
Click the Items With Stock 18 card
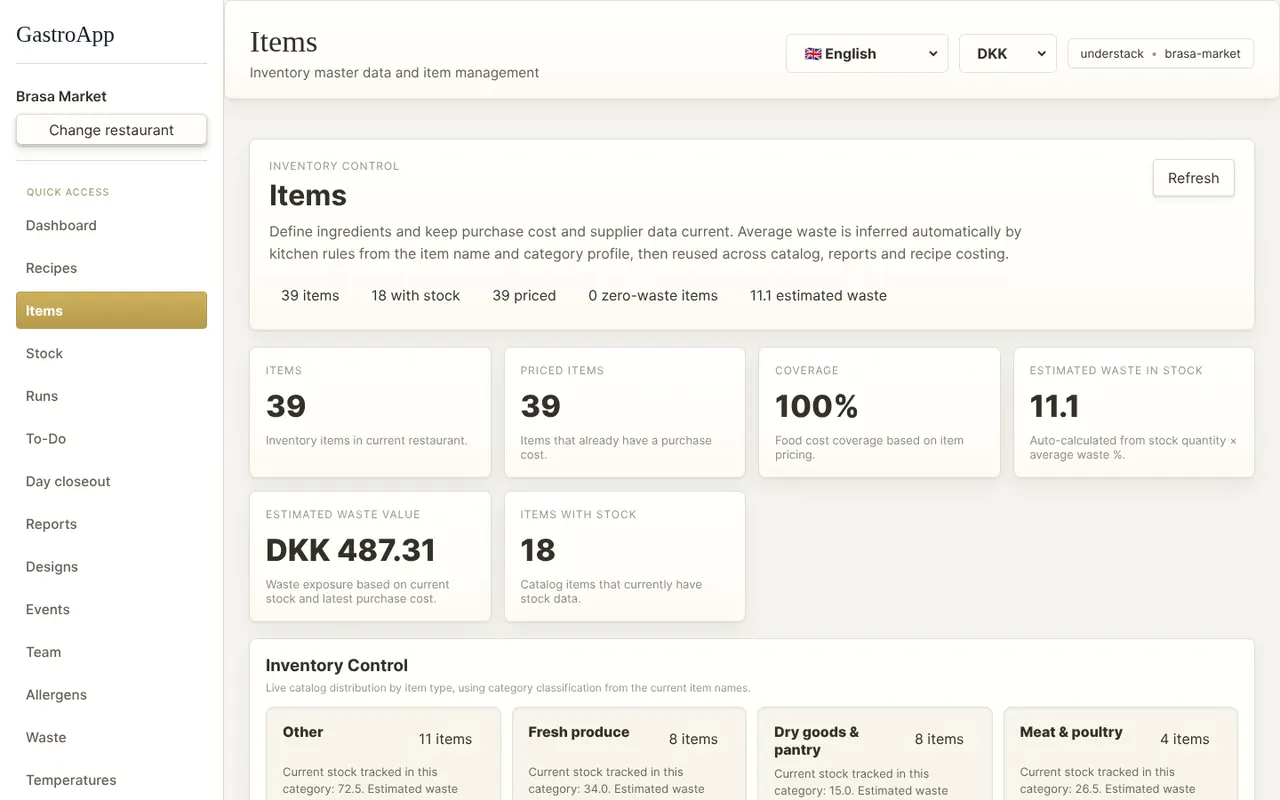point(625,556)
